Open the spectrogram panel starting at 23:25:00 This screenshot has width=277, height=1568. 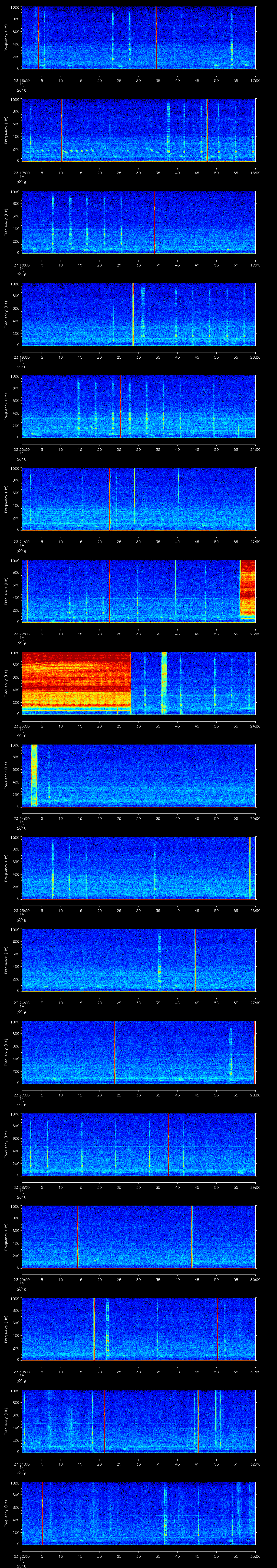click(138, 868)
